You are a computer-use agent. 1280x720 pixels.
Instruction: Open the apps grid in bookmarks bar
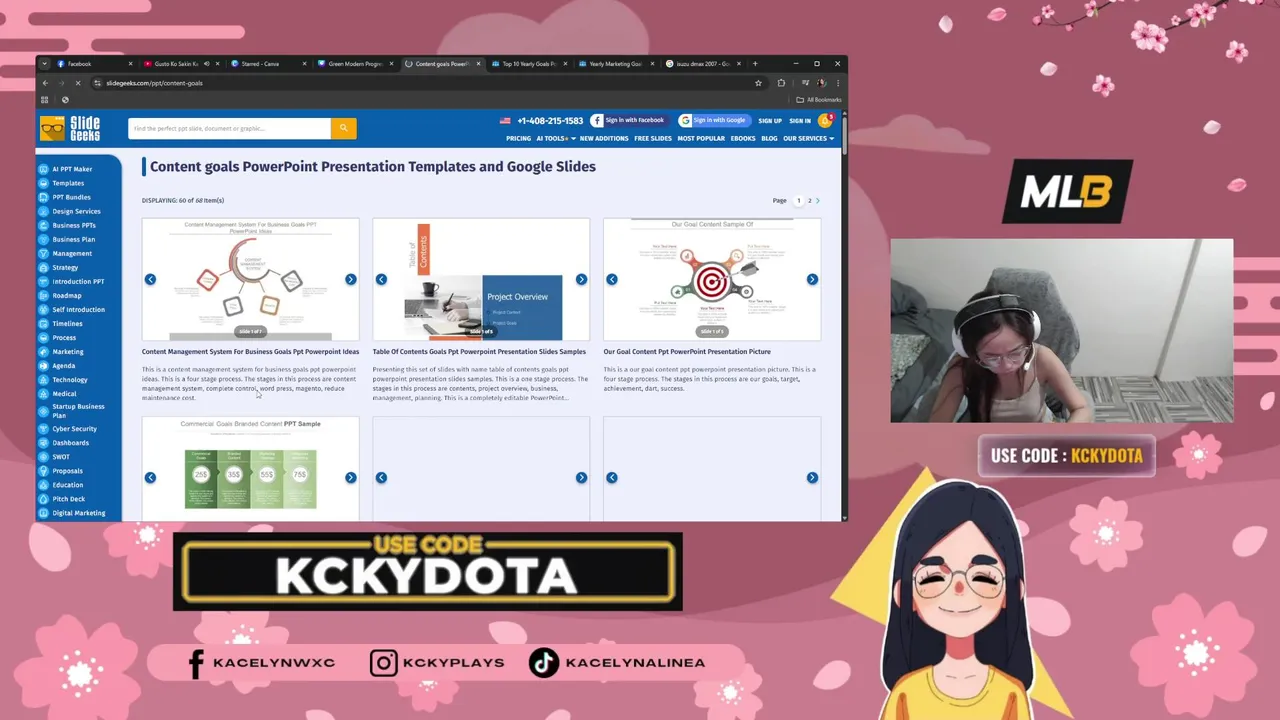[44, 100]
